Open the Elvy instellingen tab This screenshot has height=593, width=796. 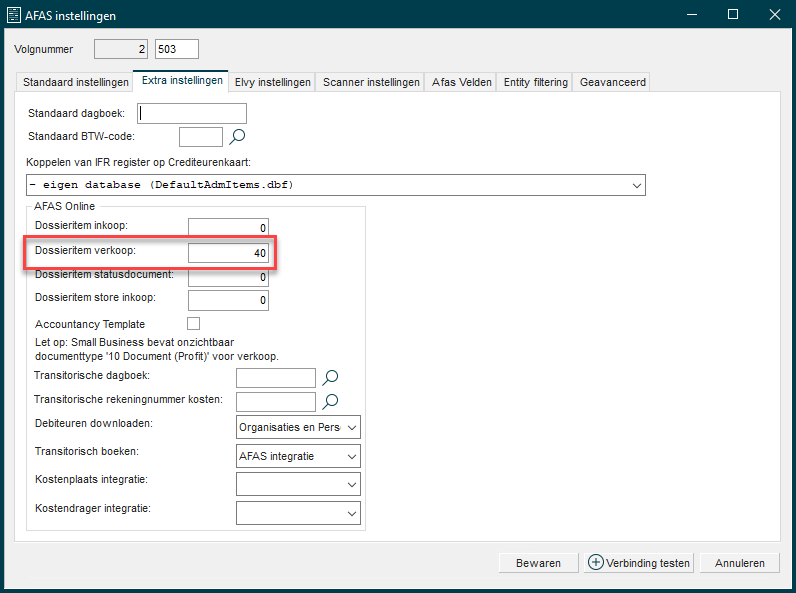click(273, 82)
